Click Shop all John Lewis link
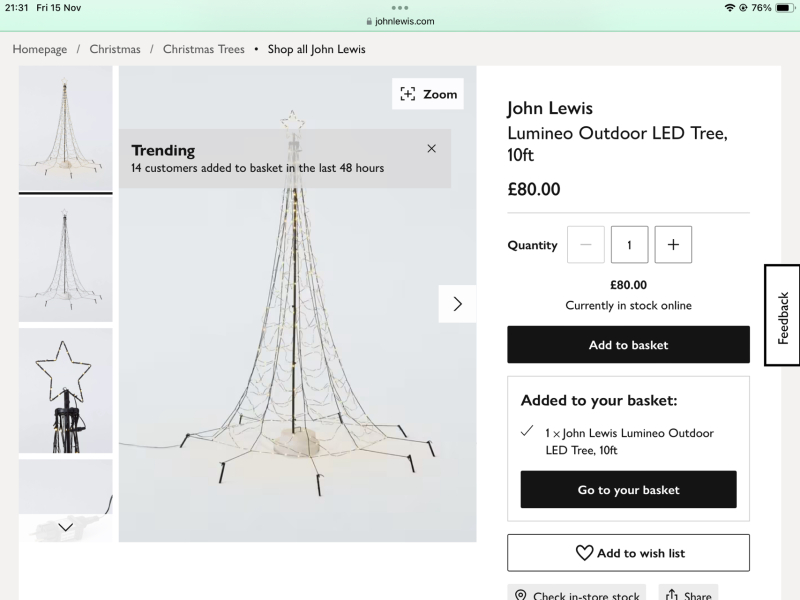 click(316, 49)
